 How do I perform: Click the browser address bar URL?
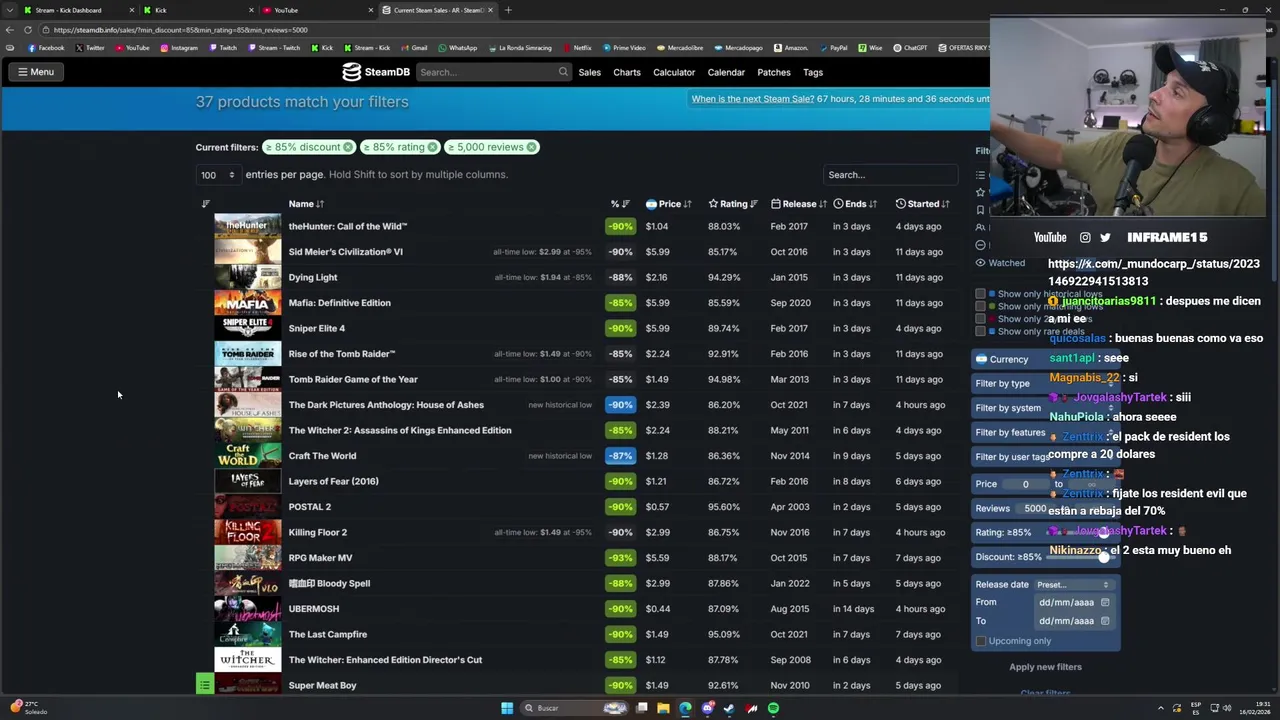180,30
